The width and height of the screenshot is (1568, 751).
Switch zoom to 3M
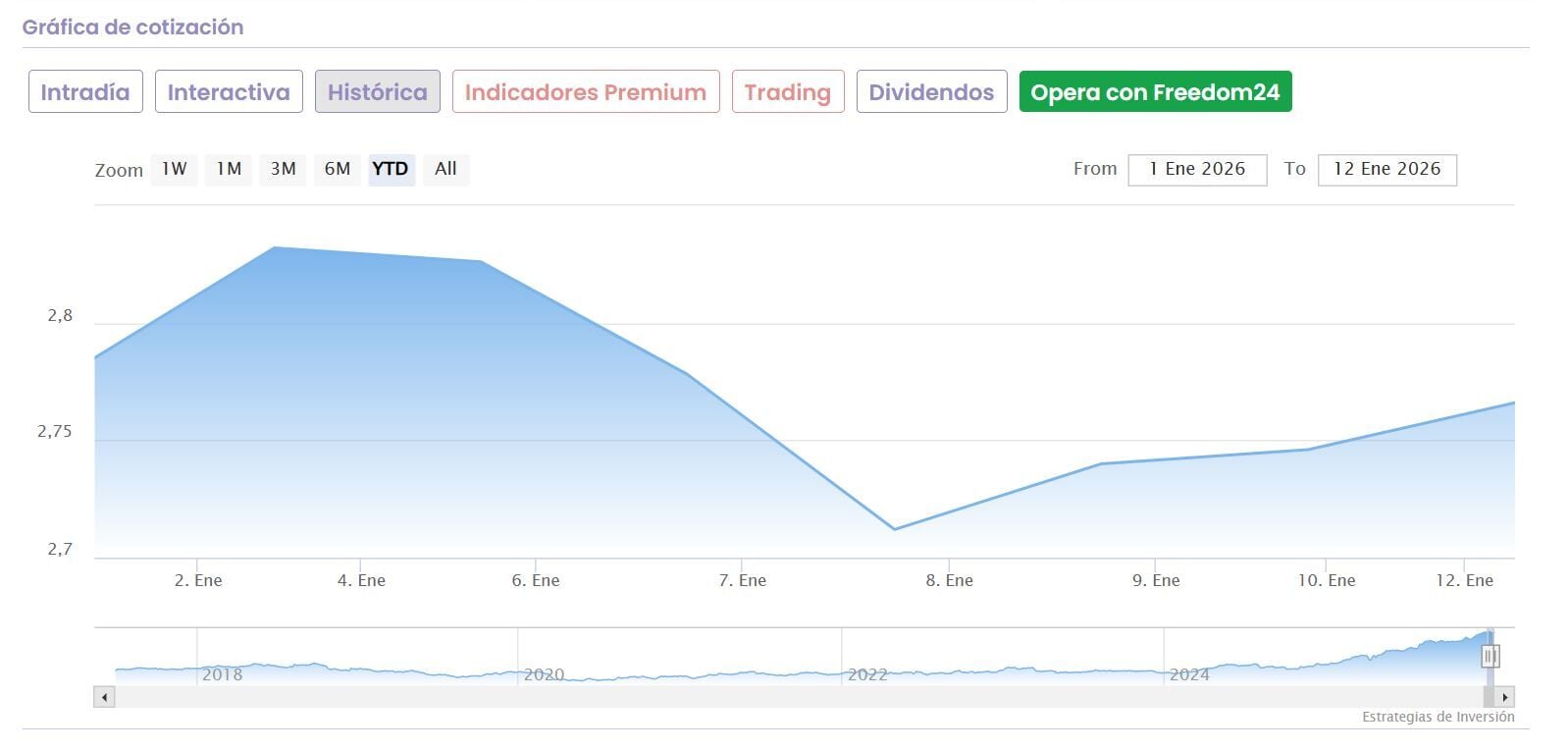[283, 169]
